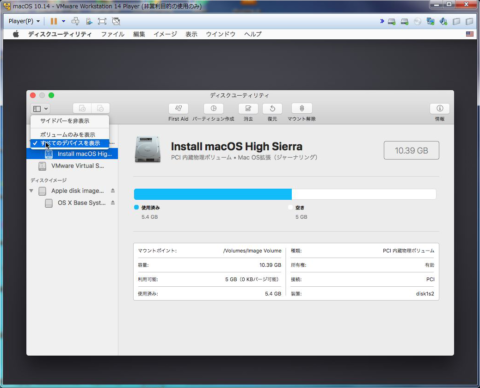The image size is (480, 388).
Task: Click the VMware fullscreen mode icon
Action: pos(102,21)
